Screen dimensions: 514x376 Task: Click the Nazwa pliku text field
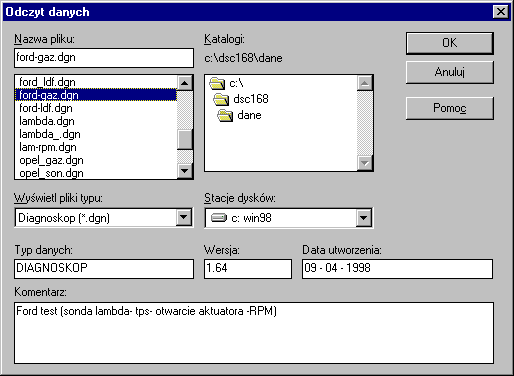104,58
